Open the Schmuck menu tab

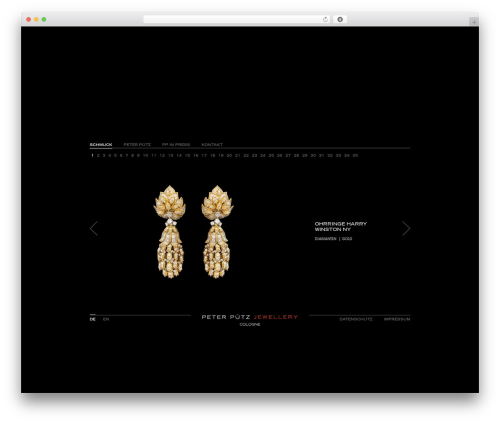pos(101,144)
